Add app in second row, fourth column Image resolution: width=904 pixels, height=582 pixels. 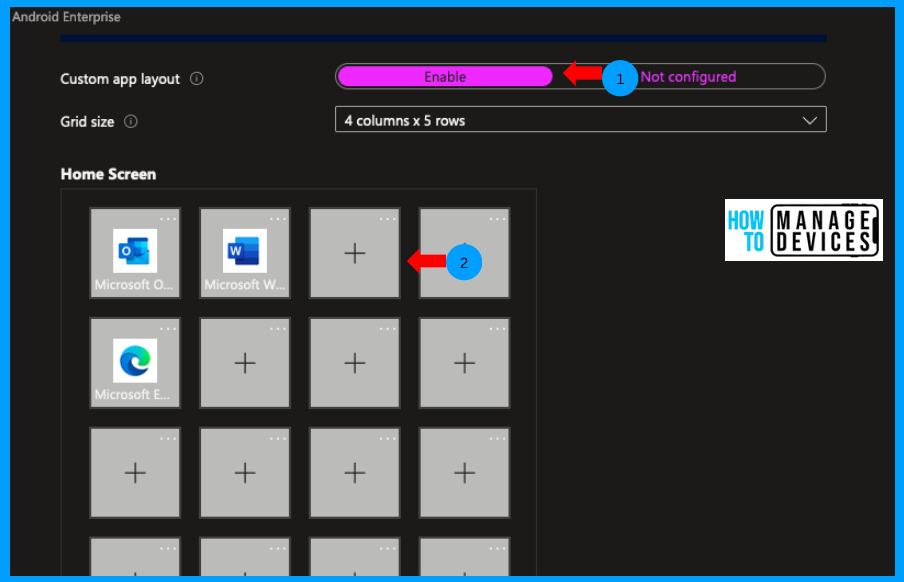point(464,363)
